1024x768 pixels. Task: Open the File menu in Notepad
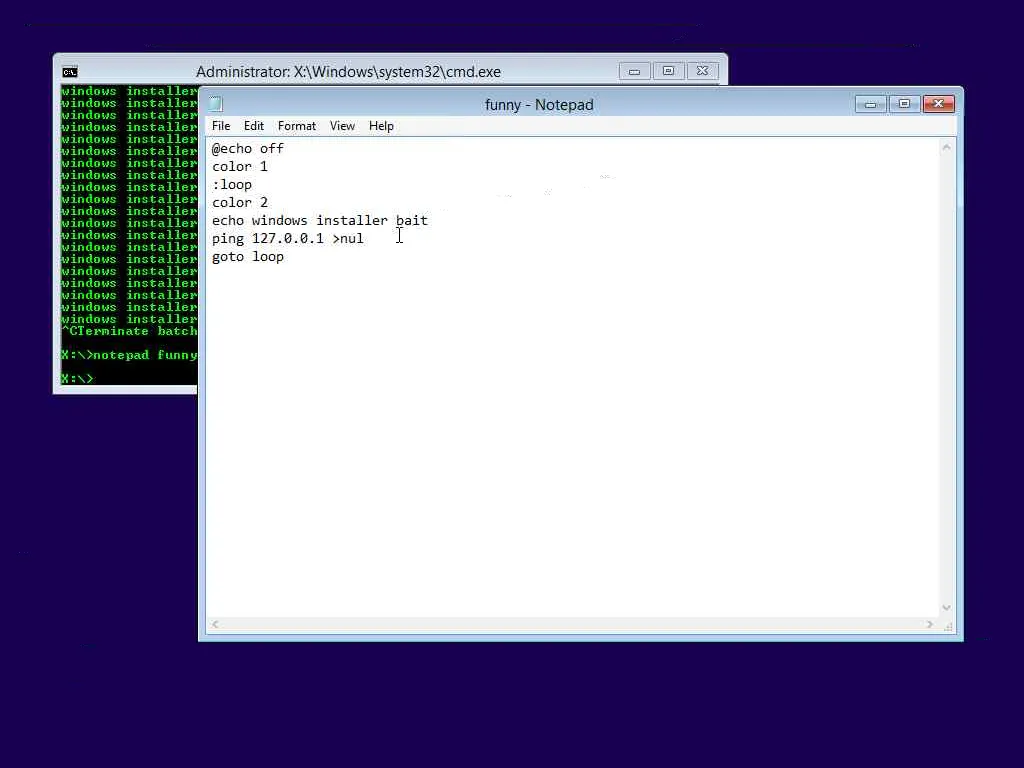[x=221, y=126]
